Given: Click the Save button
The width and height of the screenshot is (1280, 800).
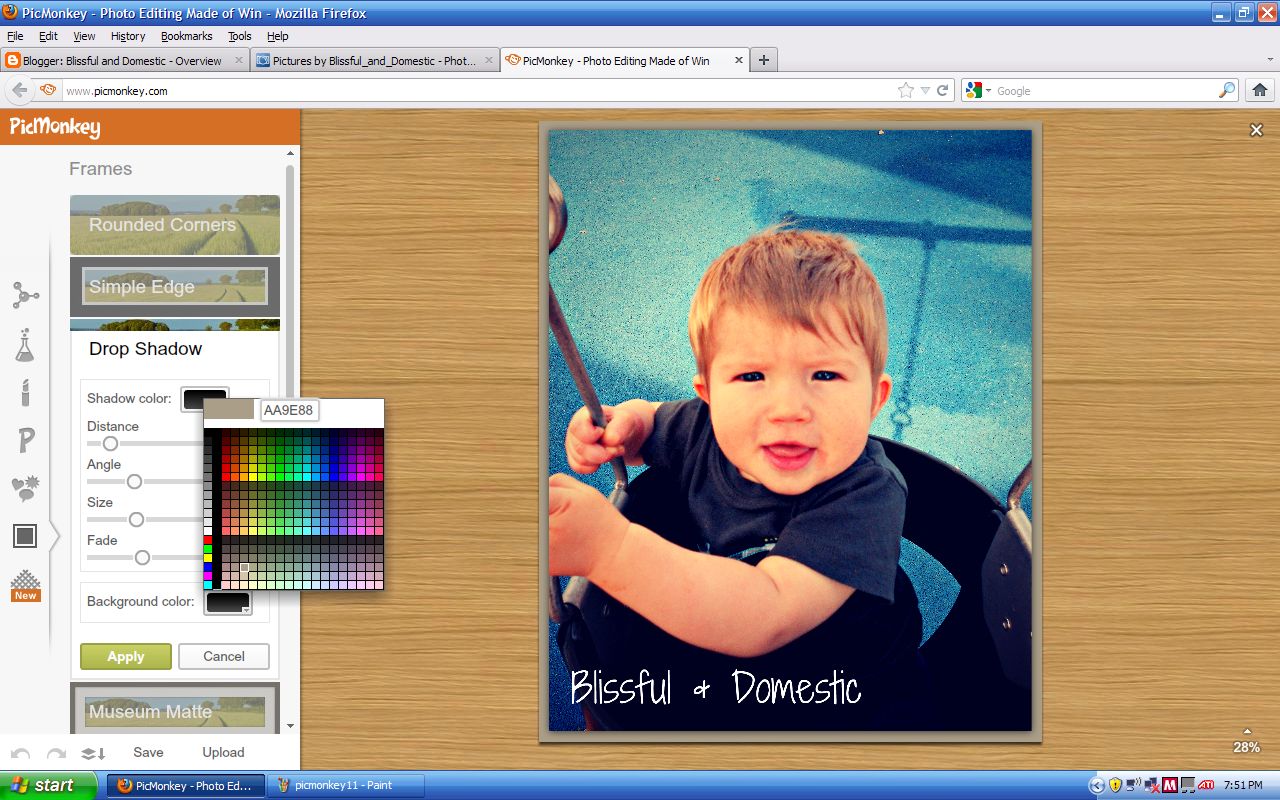Looking at the screenshot, I should coord(148,753).
